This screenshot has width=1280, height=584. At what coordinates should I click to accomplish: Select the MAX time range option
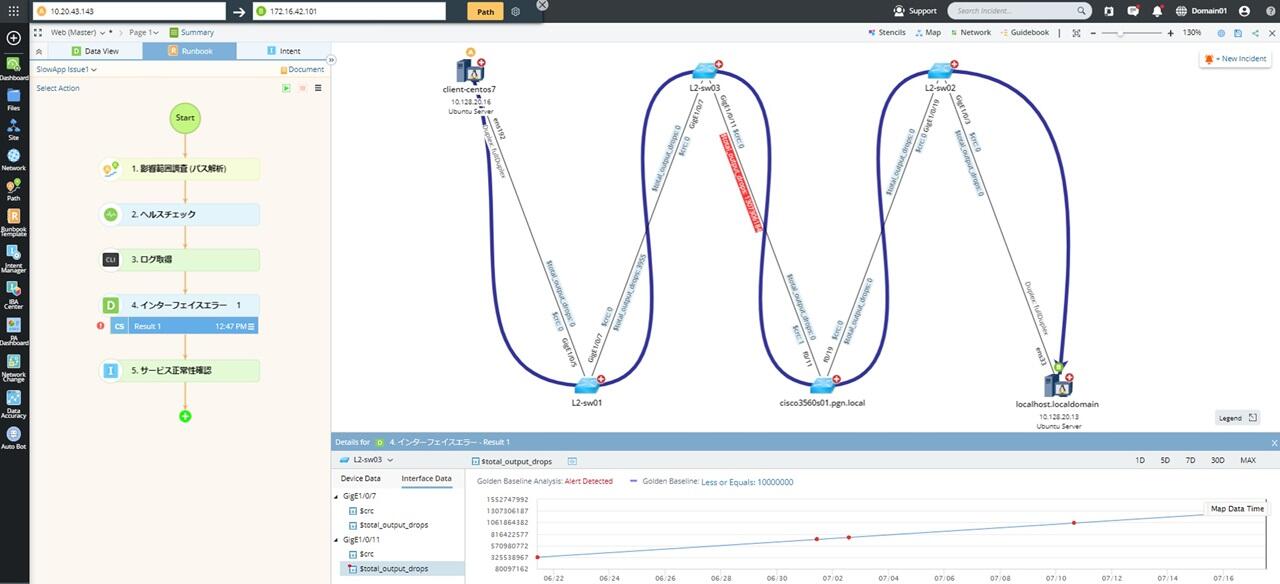click(1247, 460)
